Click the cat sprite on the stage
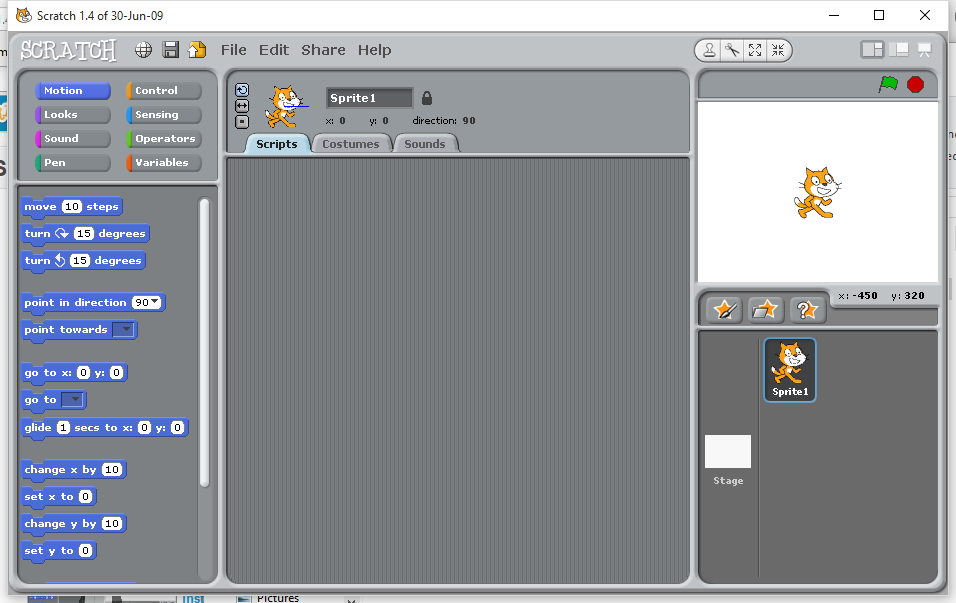Image resolution: width=956 pixels, height=603 pixels. (818, 193)
